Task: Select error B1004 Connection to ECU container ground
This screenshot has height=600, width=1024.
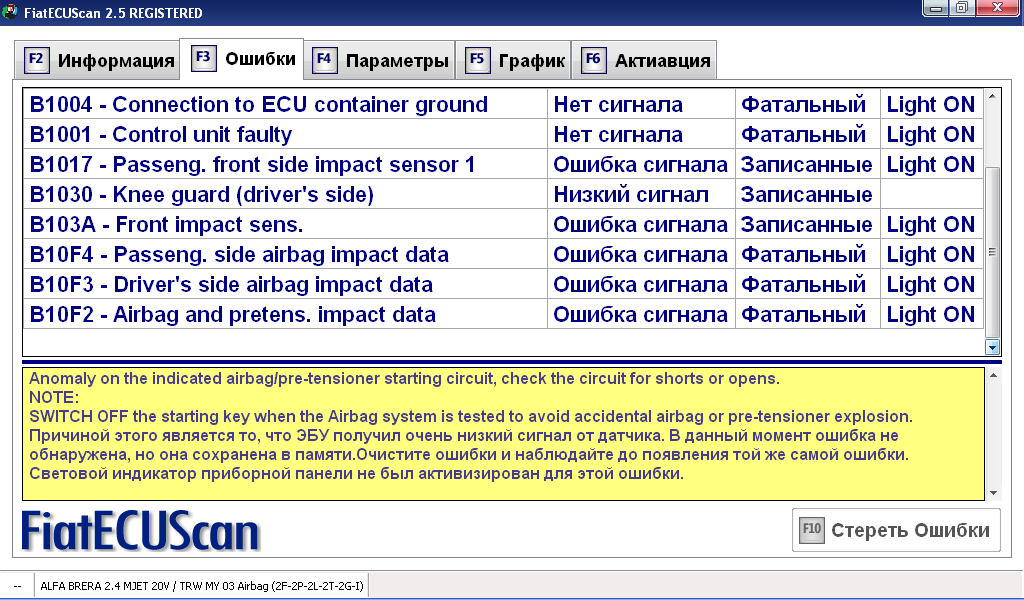Action: pyautogui.click(x=285, y=104)
